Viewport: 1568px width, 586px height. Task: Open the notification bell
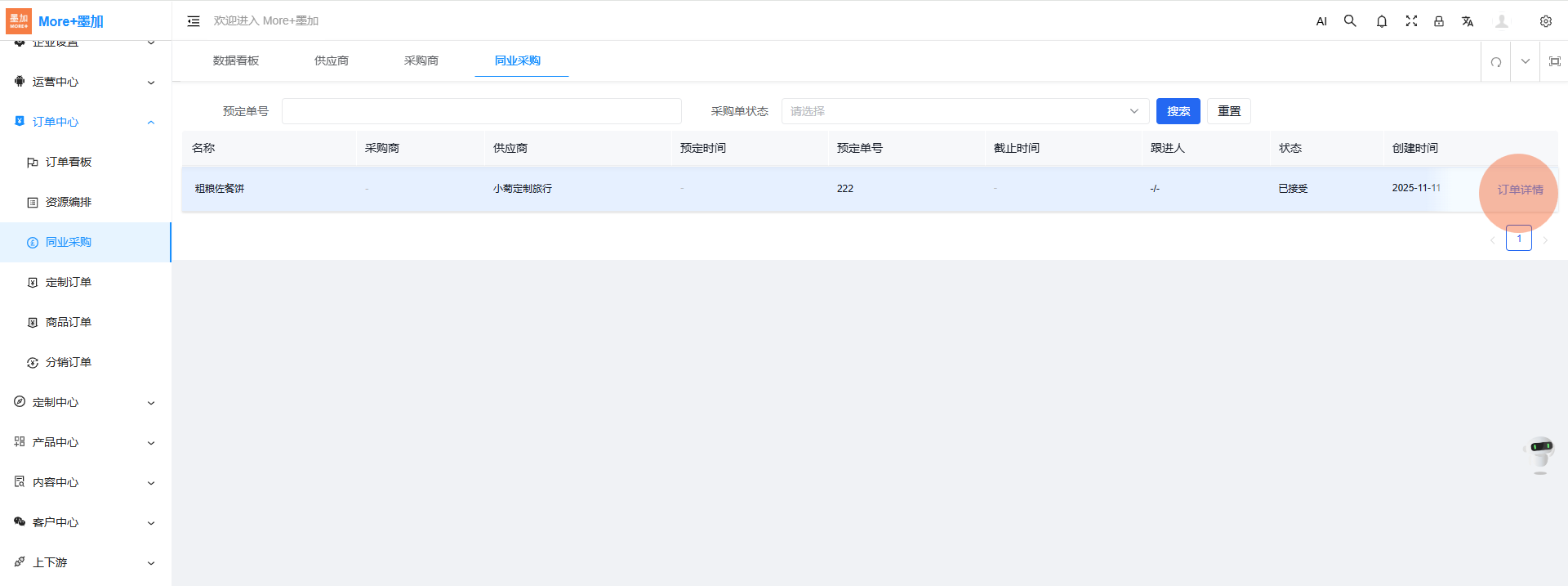tap(1382, 21)
